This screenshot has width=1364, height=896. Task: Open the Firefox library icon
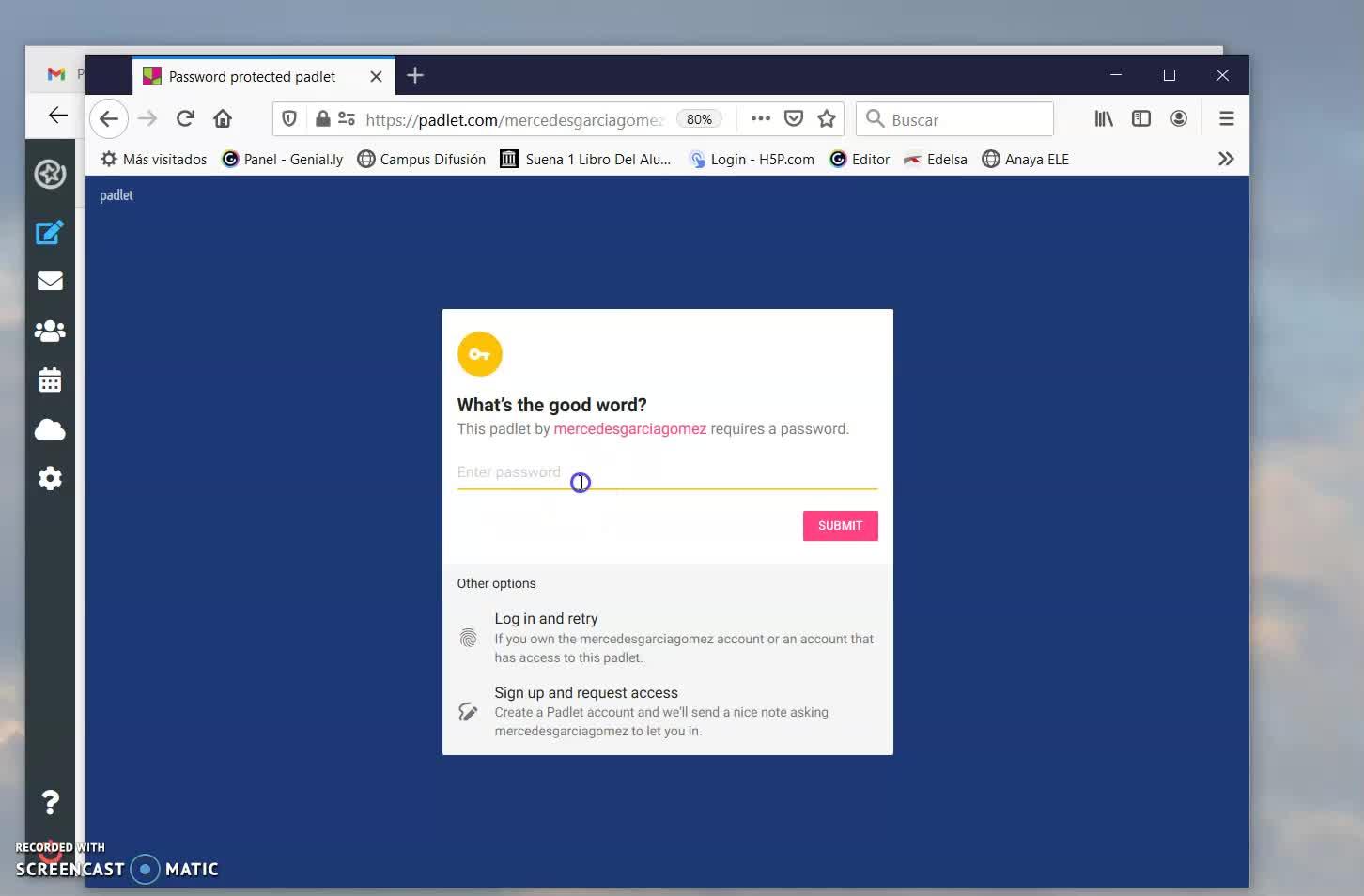coord(1104,118)
